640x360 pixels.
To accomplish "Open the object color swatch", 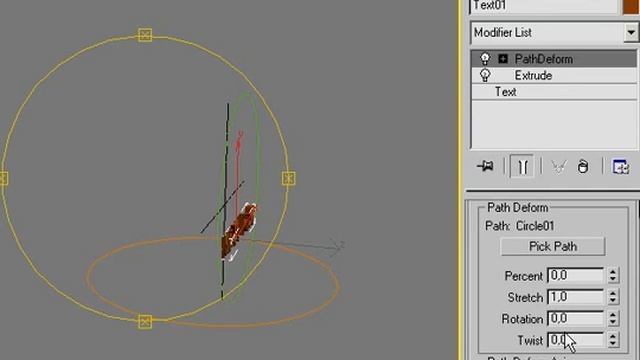I will [631, 6].
